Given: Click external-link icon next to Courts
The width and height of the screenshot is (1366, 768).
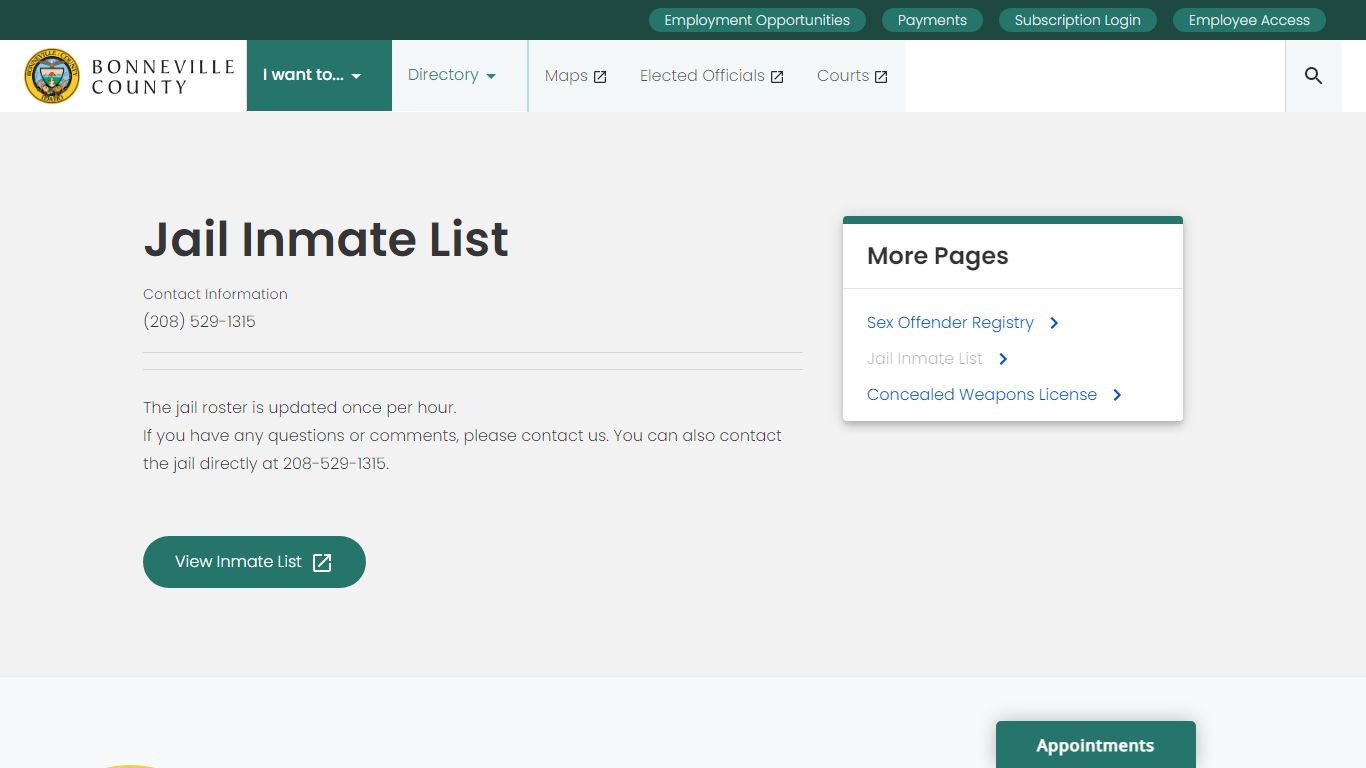Looking at the screenshot, I should (x=881, y=77).
